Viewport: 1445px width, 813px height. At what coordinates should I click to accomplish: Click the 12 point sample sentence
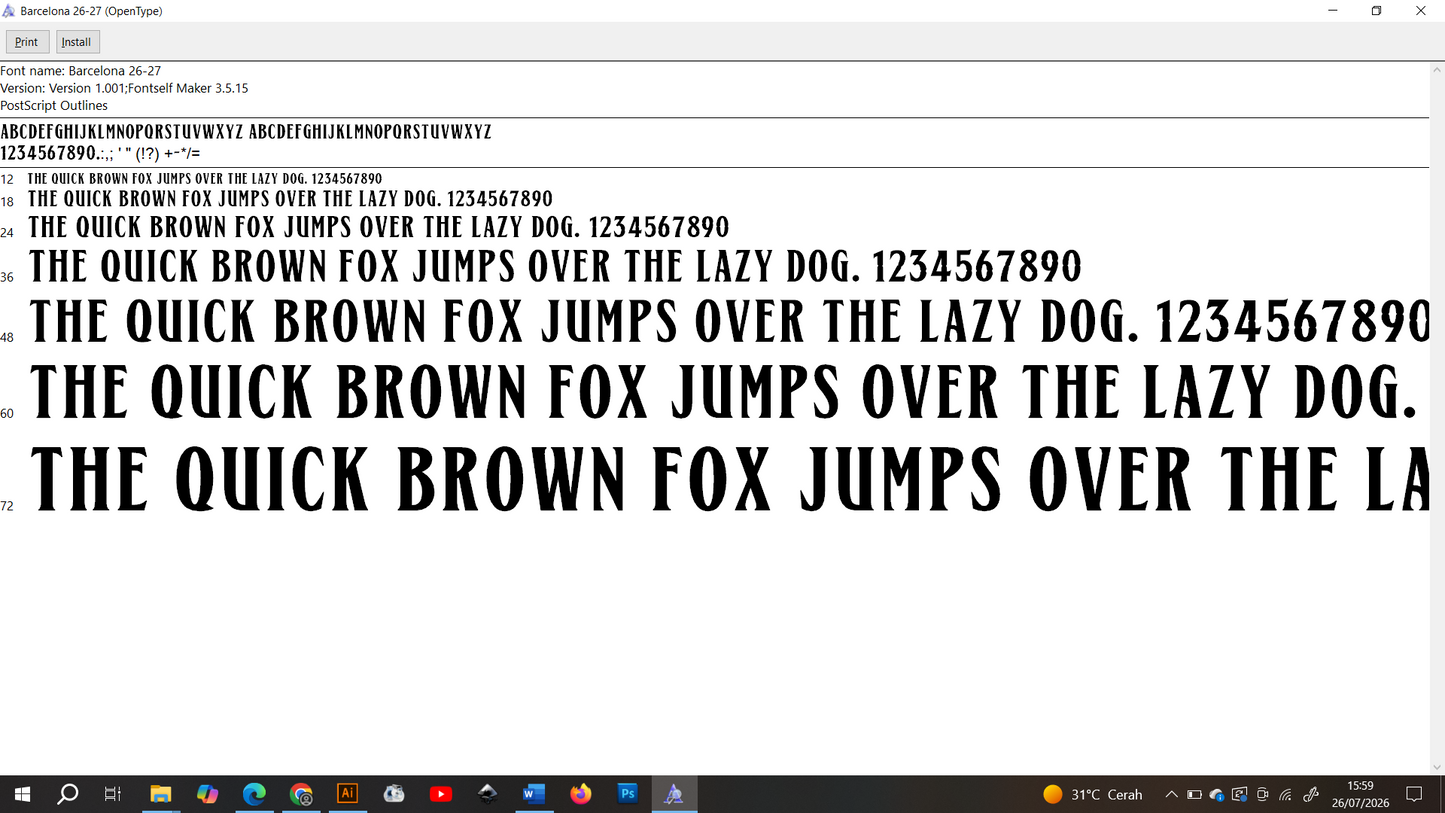pos(205,179)
